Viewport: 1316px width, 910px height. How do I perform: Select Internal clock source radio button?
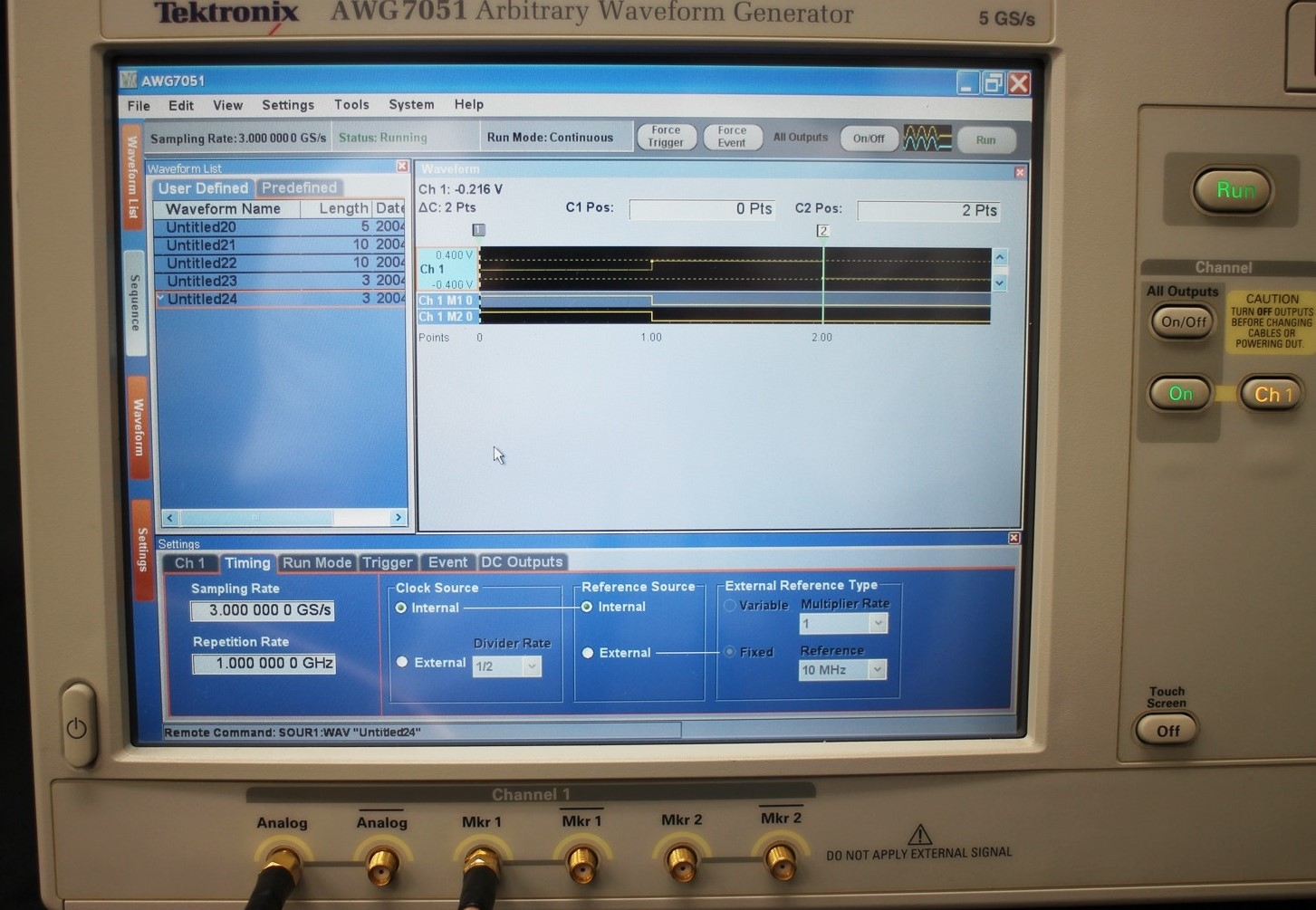[400, 608]
